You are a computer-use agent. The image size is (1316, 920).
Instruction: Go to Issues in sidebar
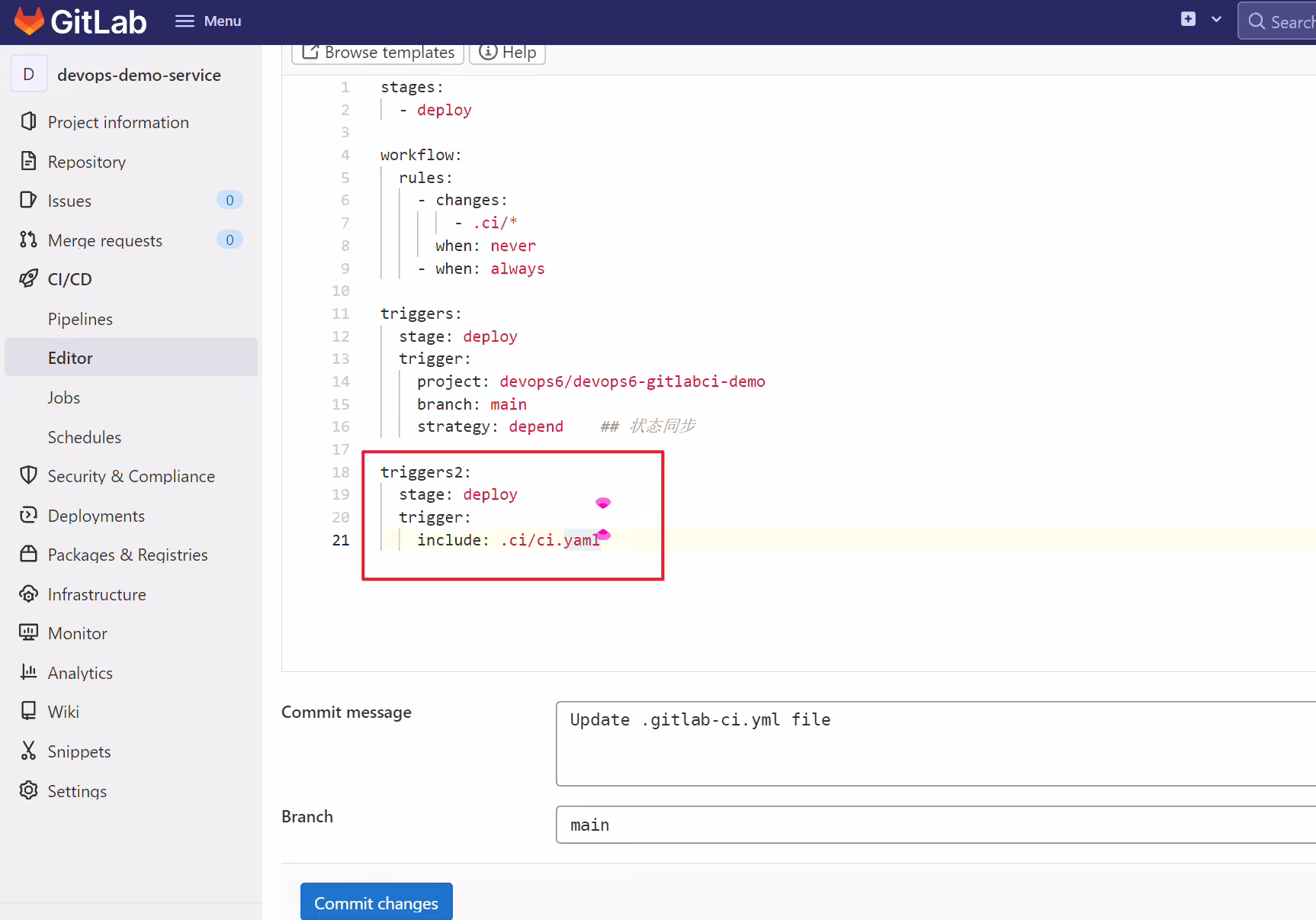(x=69, y=201)
